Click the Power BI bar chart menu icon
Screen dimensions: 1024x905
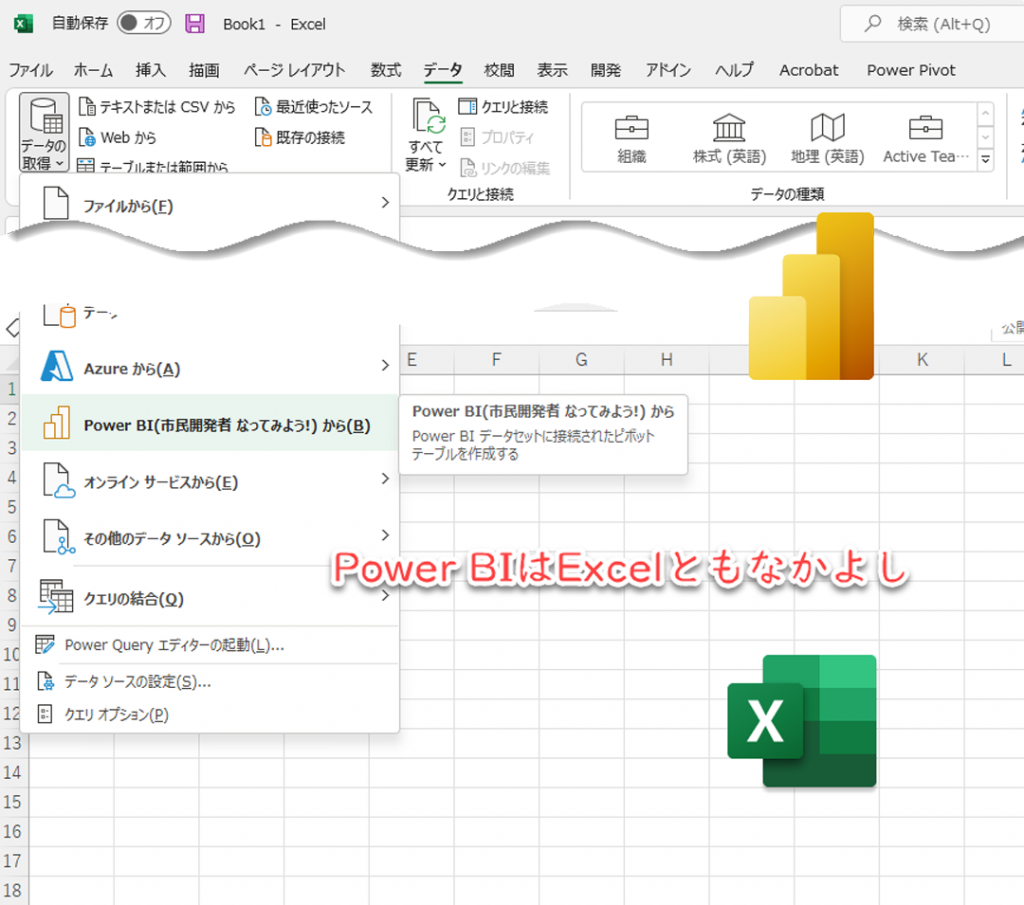[57, 422]
